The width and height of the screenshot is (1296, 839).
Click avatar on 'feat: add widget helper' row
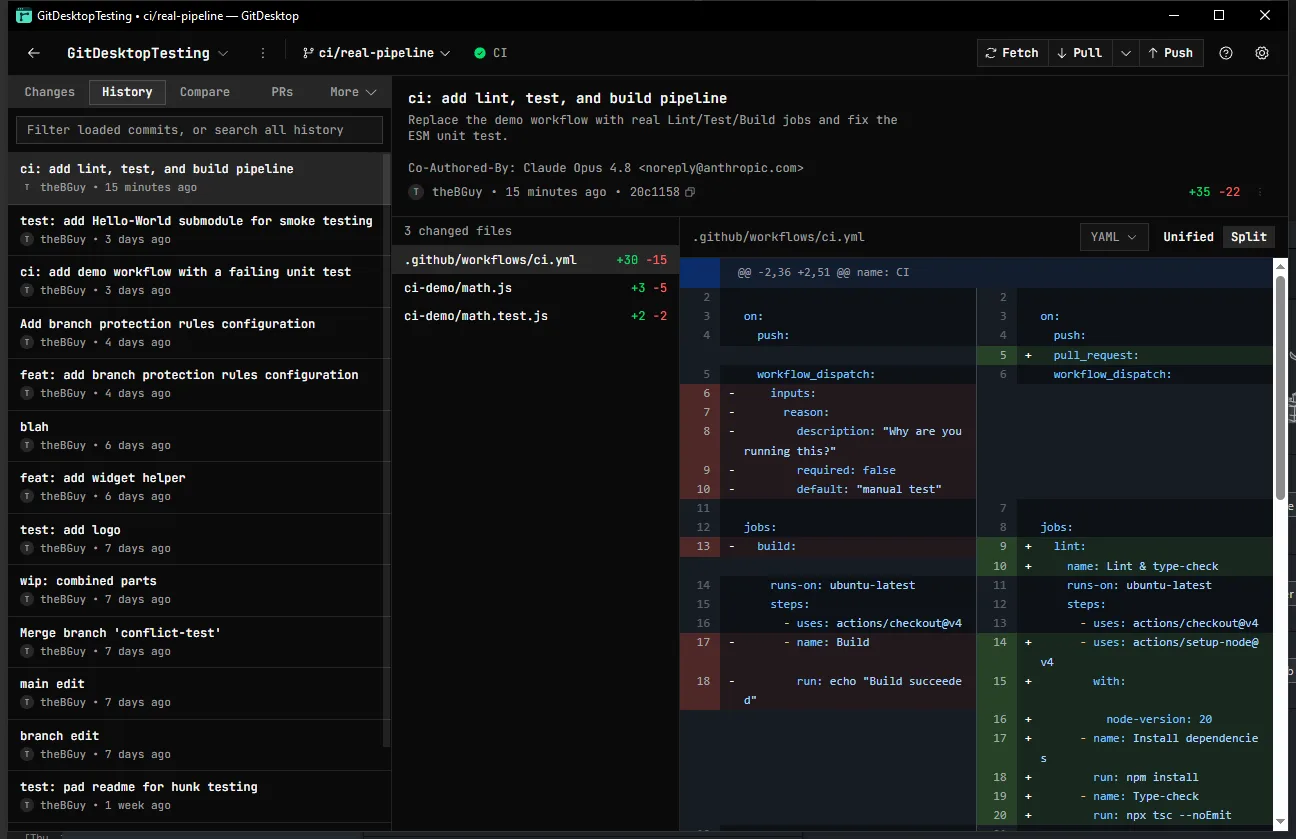(x=27, y=497)
